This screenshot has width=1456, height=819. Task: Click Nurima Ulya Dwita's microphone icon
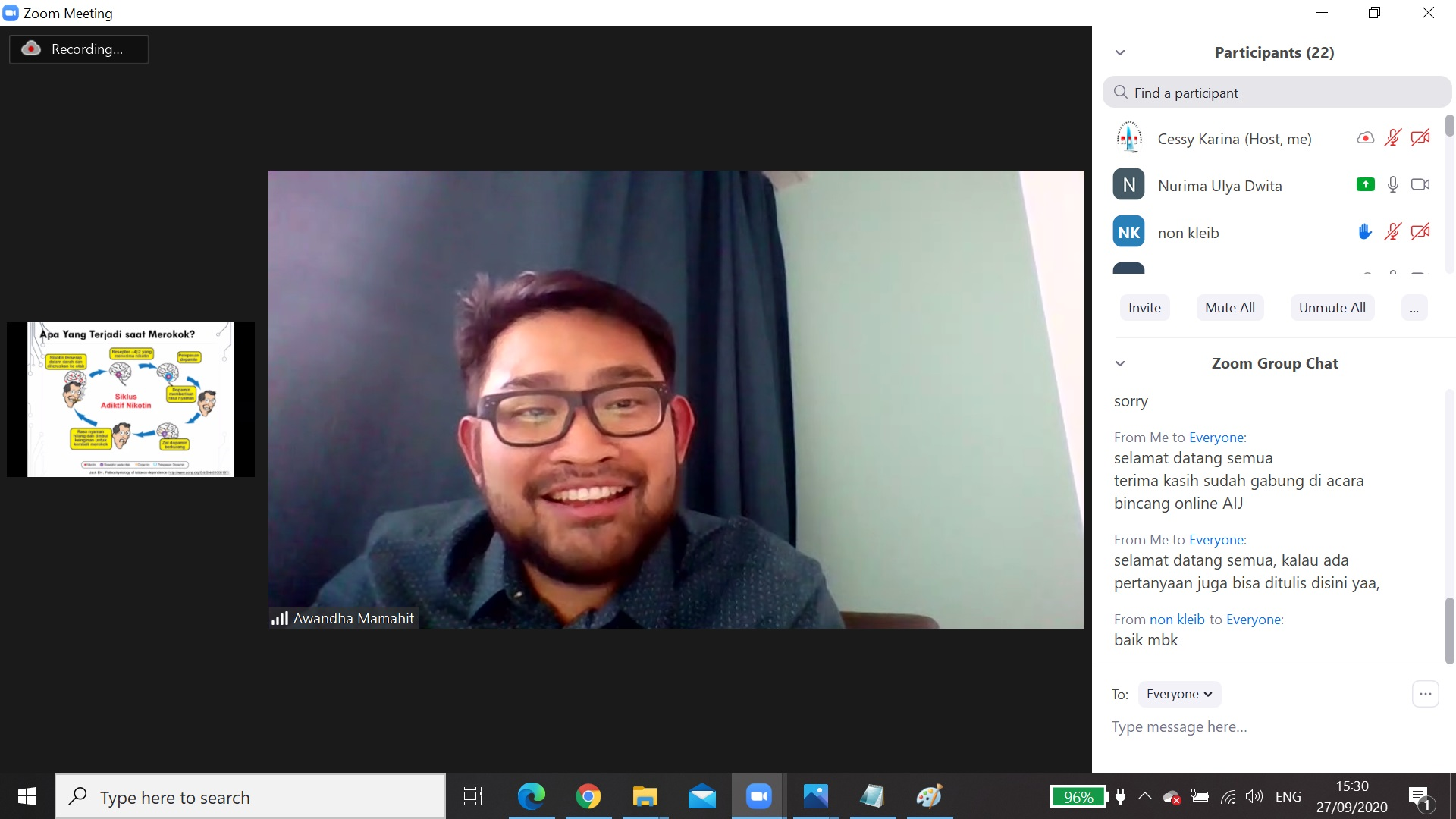pyautogui.click(x=1392, y=185)
